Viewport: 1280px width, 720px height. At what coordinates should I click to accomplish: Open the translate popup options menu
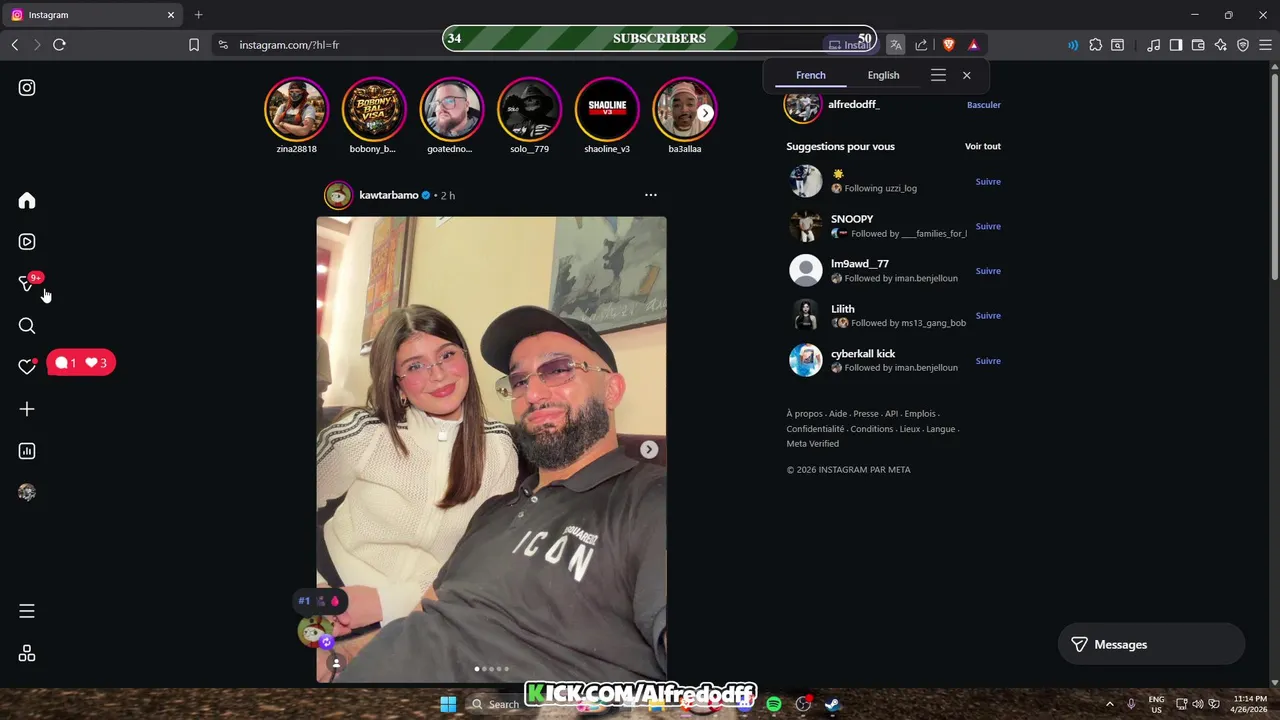click(x=938, y=75)
